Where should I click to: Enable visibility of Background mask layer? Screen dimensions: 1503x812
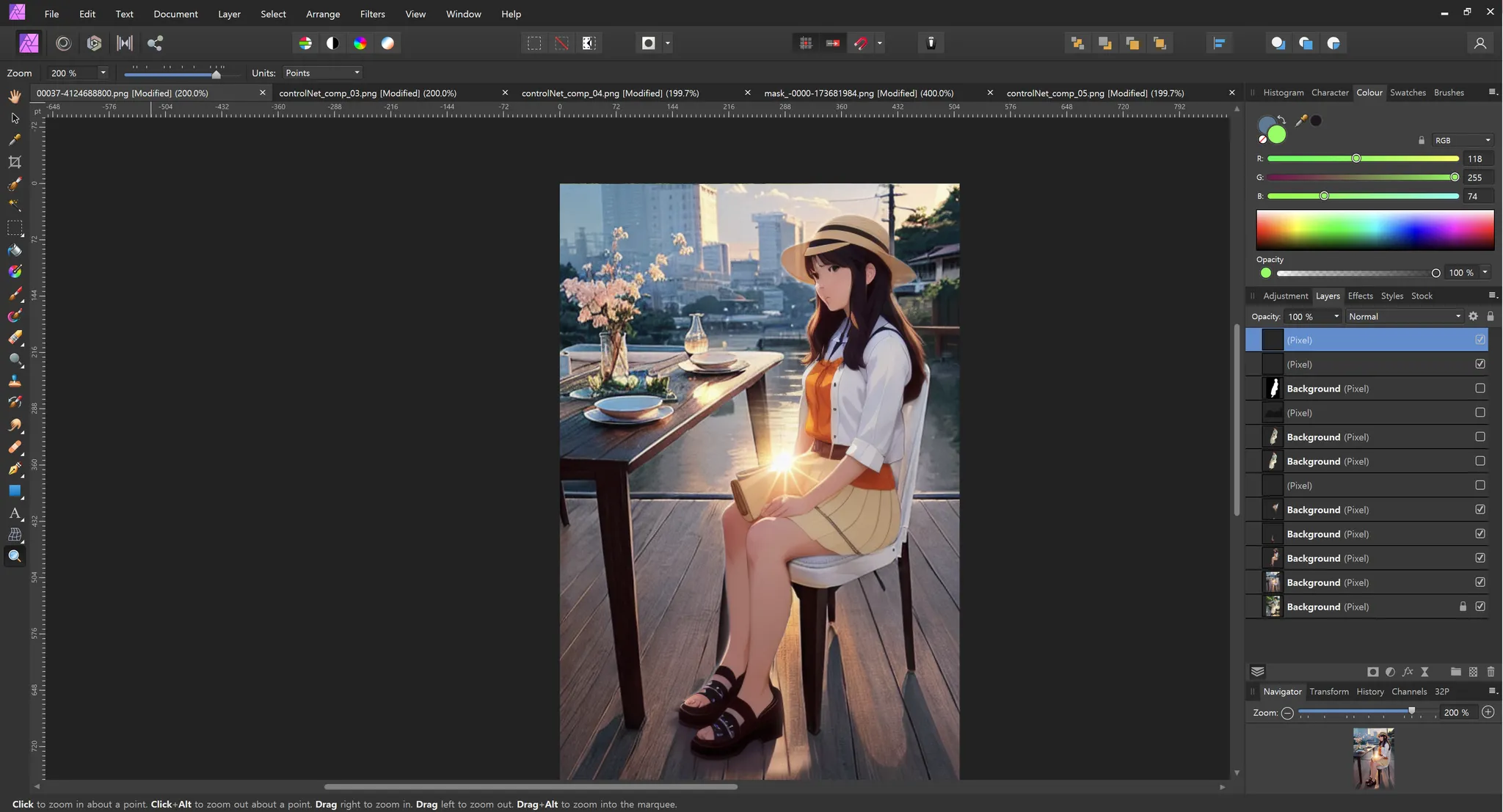tap(1480, 388)
